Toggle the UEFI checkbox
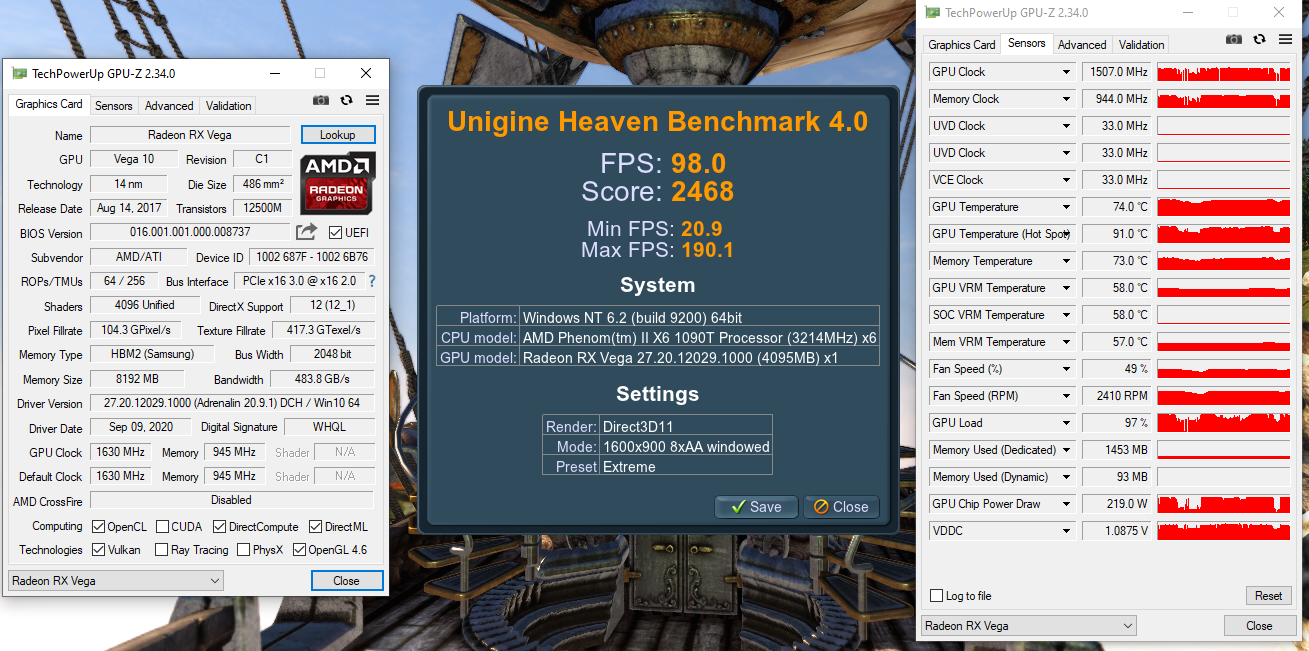1309x651 pixels. 336,232
